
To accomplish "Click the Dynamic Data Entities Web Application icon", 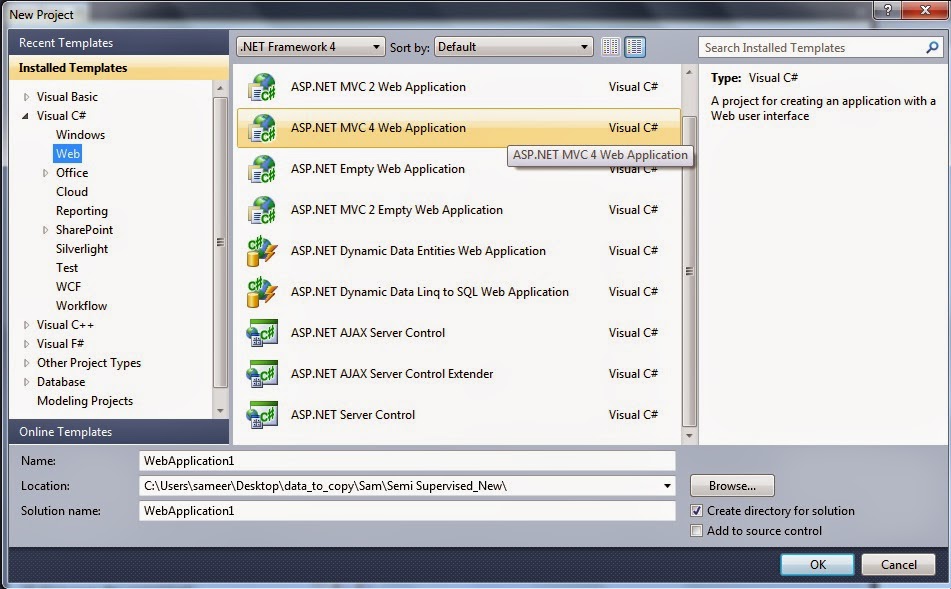I will (x=262, y=251).
